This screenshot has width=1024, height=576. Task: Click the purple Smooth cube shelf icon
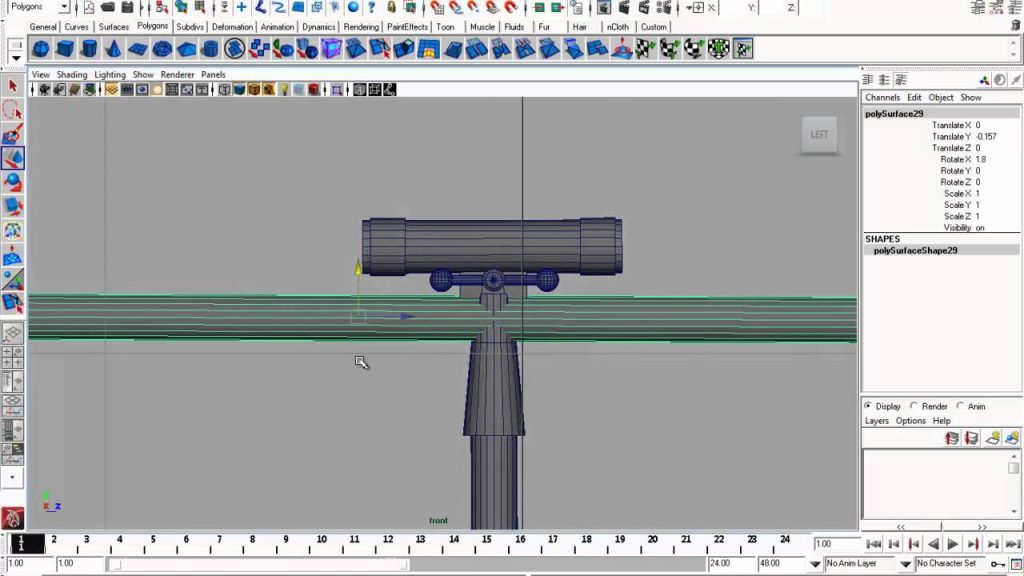(331, 49)
